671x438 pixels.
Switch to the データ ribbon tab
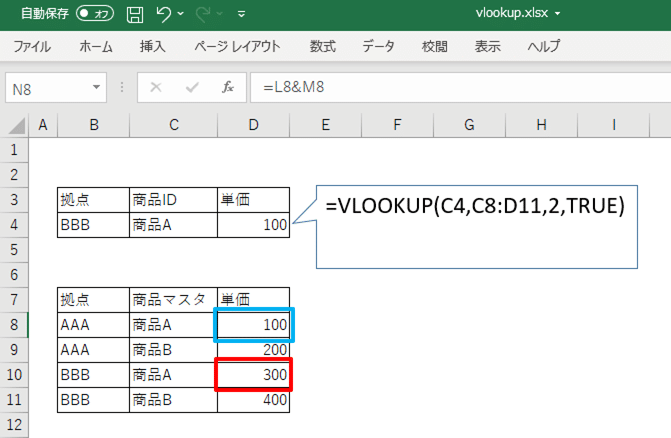coord(378,46)
